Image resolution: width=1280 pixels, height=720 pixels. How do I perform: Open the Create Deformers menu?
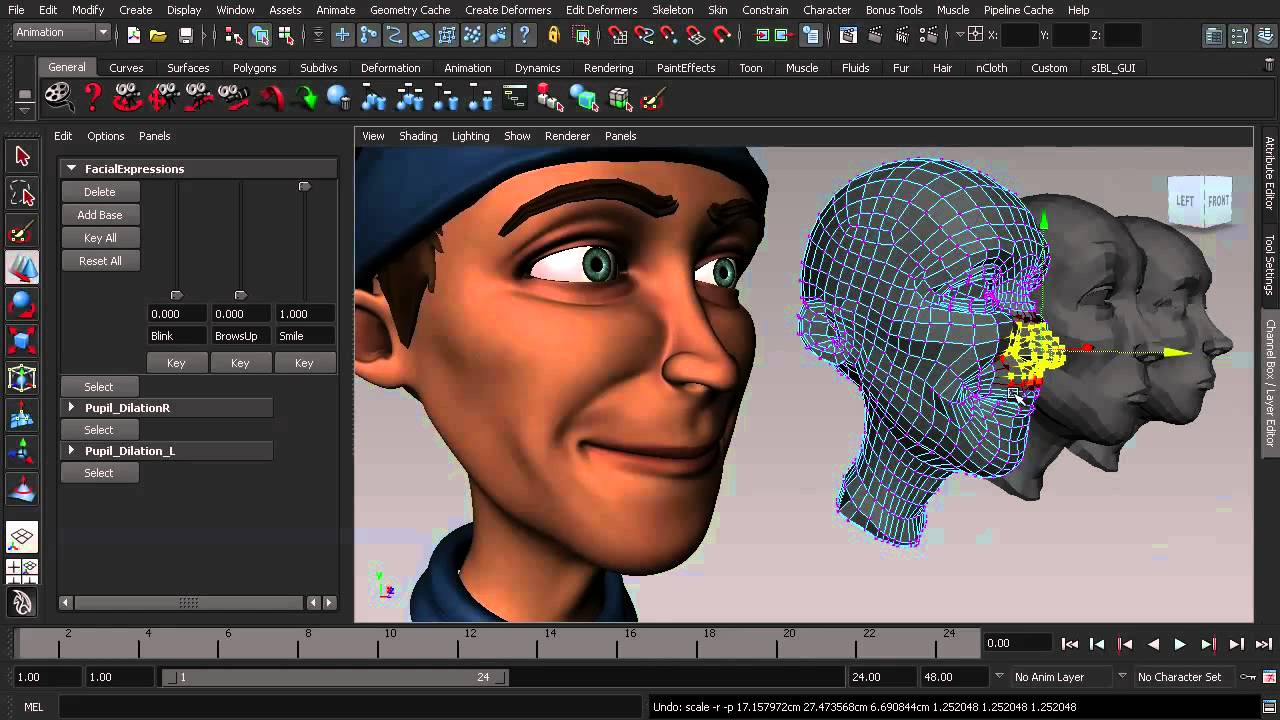(x=508, y=10)
